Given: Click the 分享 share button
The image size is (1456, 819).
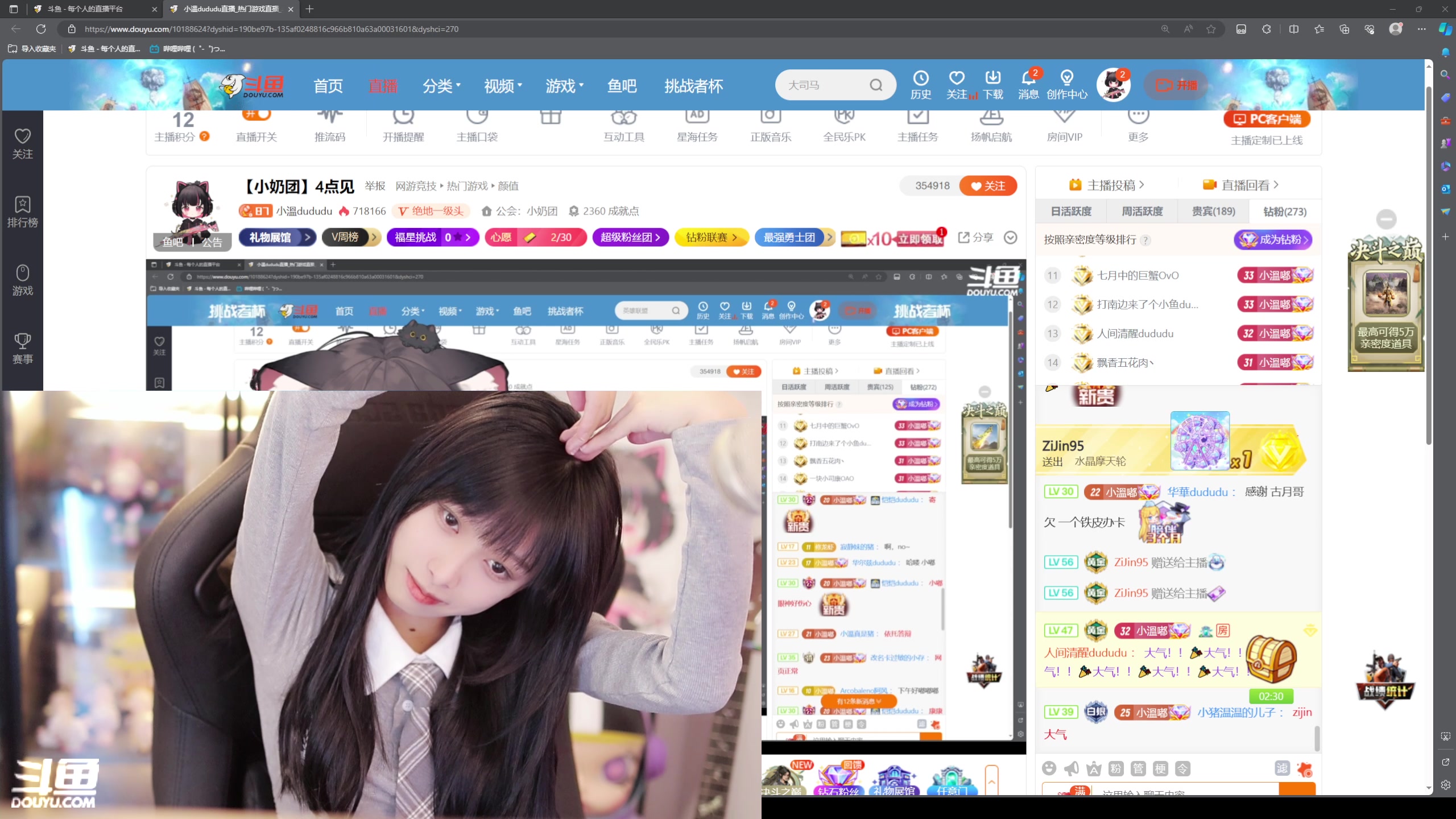Looking at the screenshot, I should point(976,237).
